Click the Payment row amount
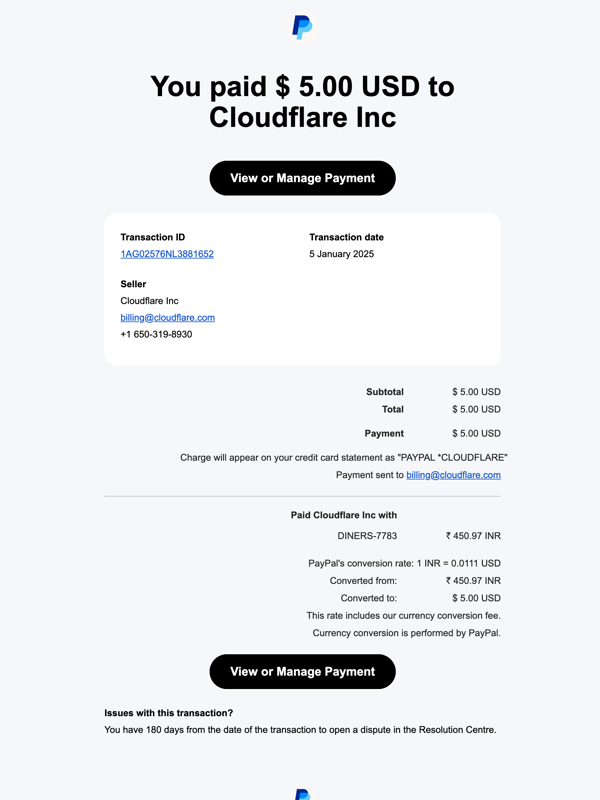The width and height of the screenshot is (600, 800). pos(476,433)
